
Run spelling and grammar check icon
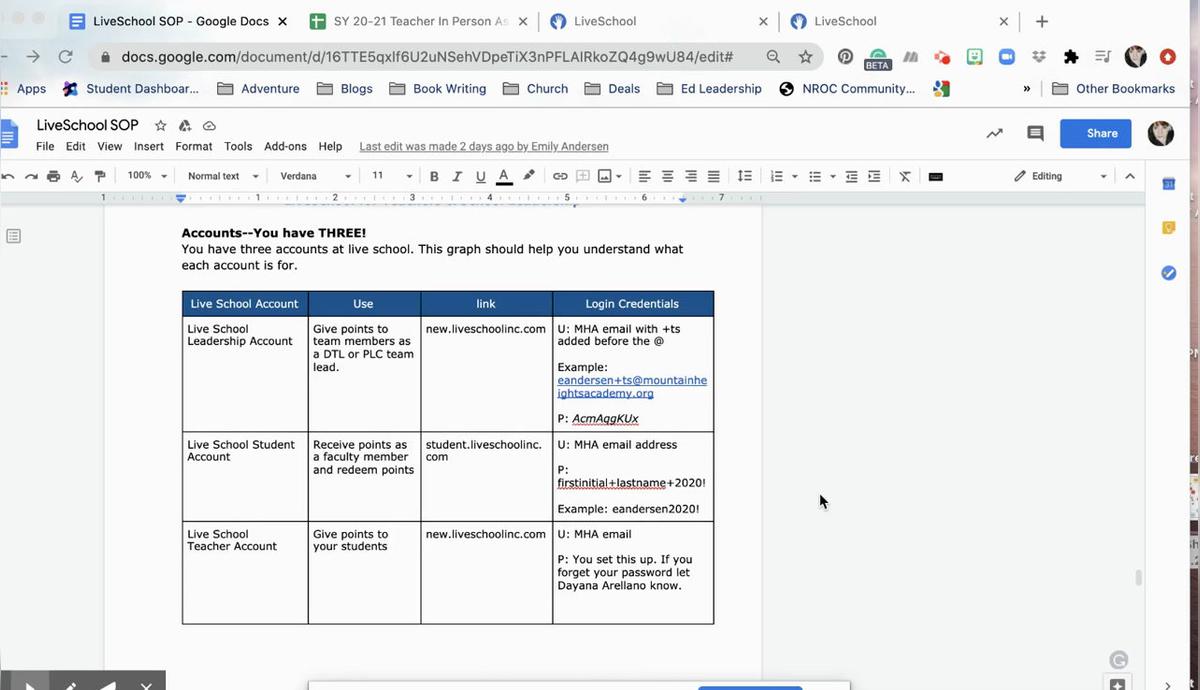coord(77,176)
